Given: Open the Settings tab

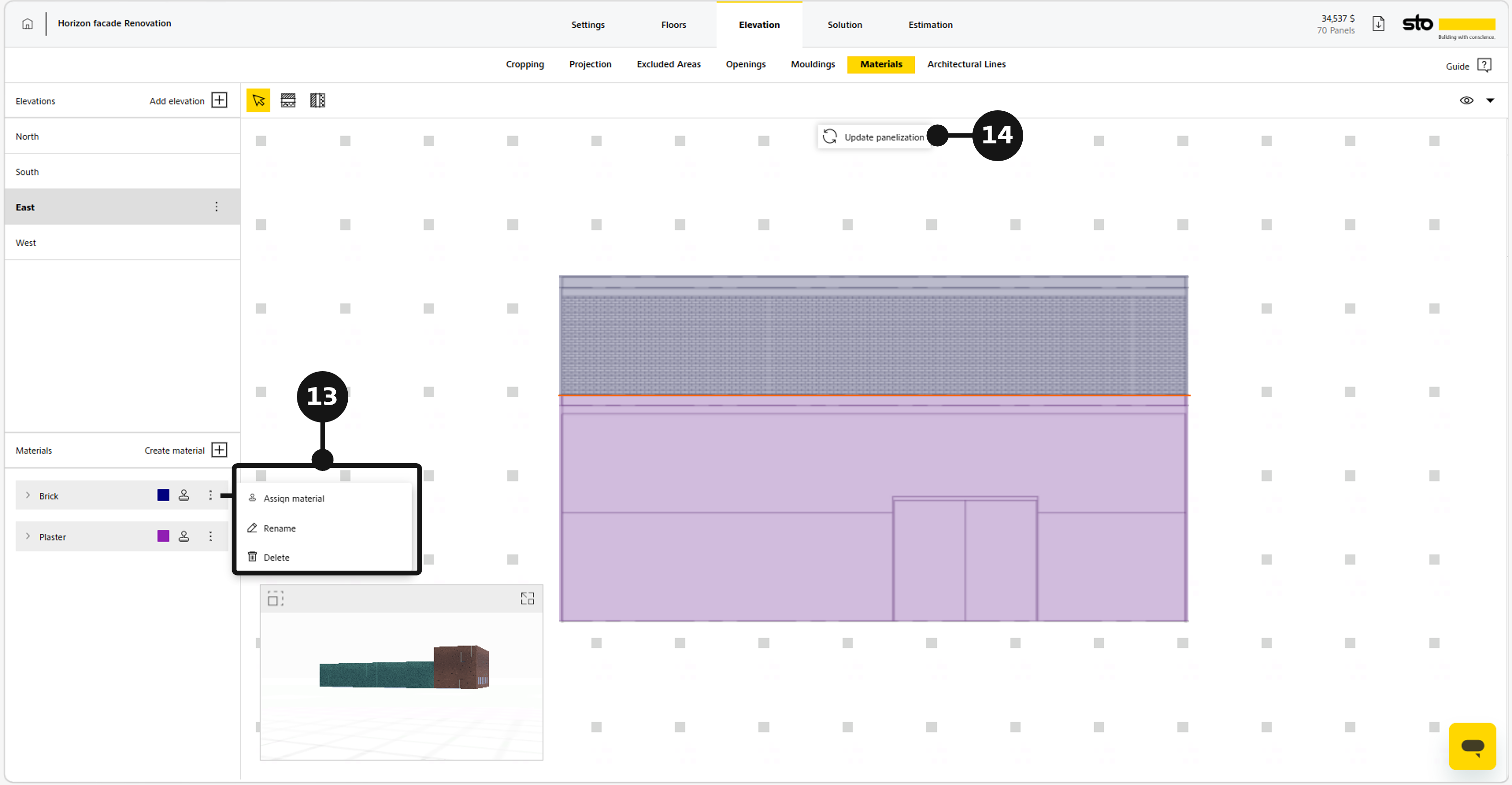Looking at the screenshot, I should [588, 24].
